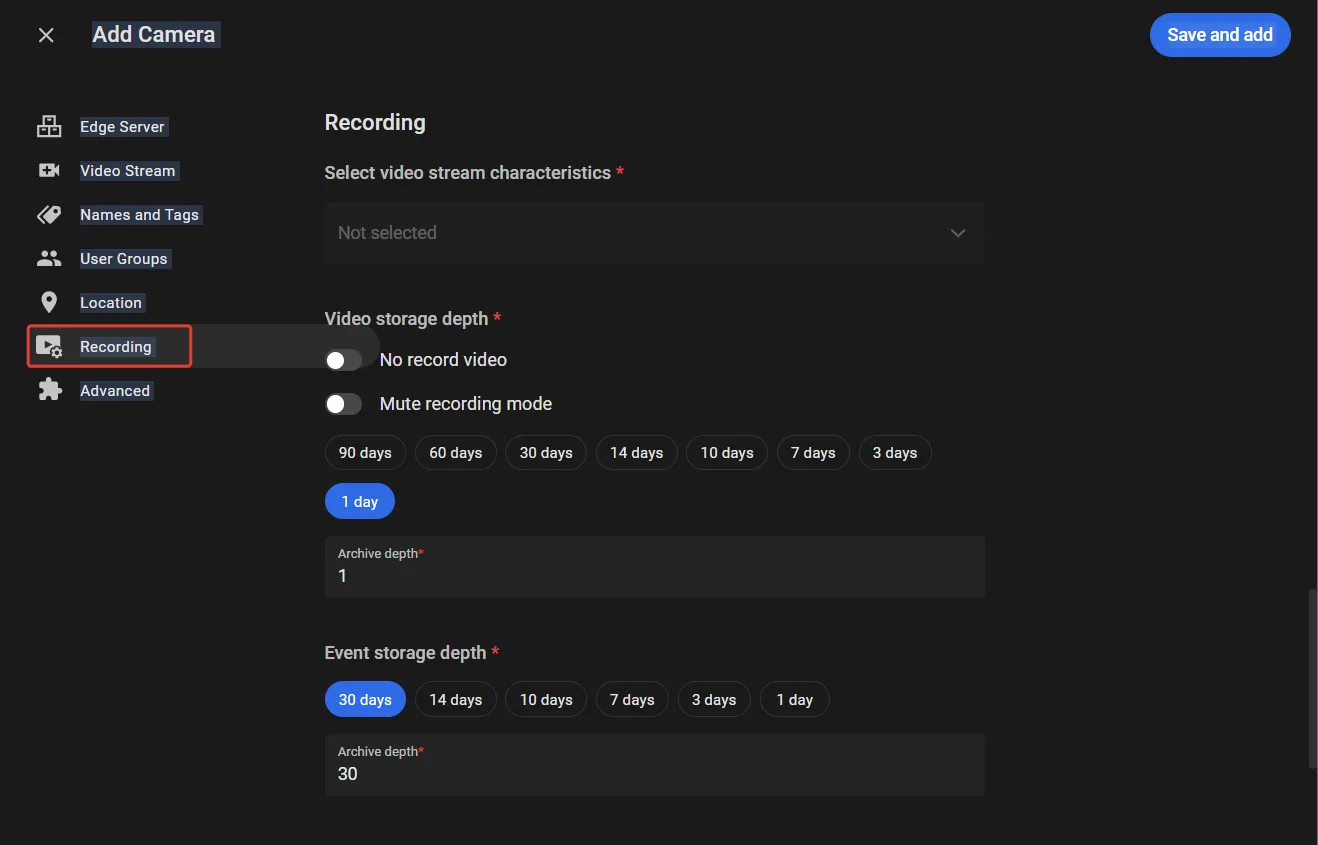
Task: Select 1 day video storage depth
Action: pyautogui.click(x=360, y=502)
